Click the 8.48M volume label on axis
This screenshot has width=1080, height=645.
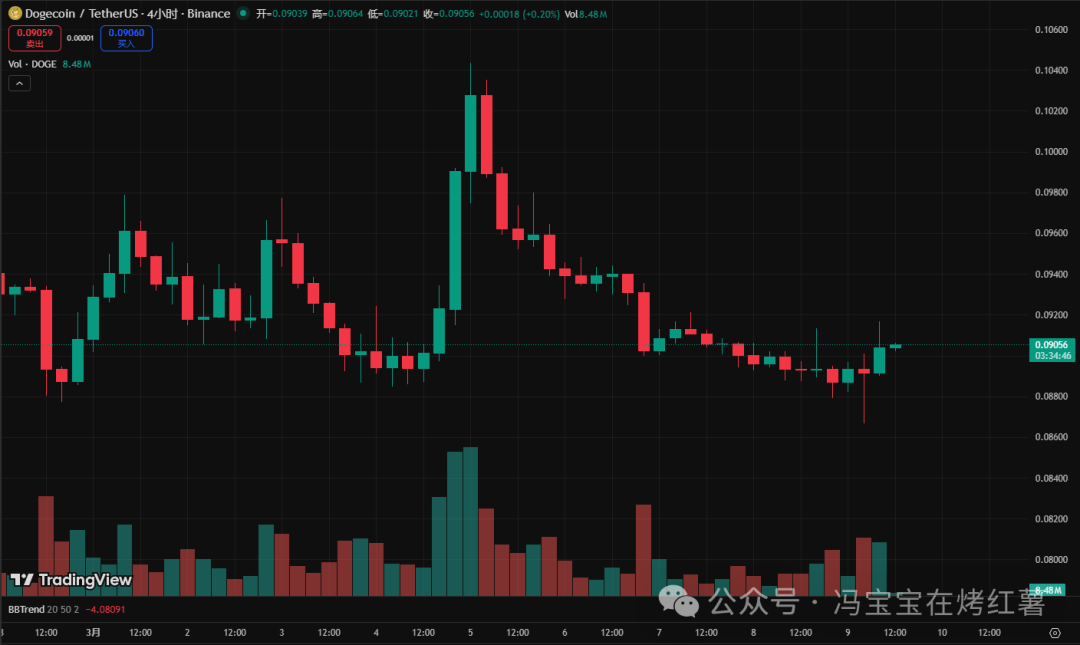[1052, 590]
